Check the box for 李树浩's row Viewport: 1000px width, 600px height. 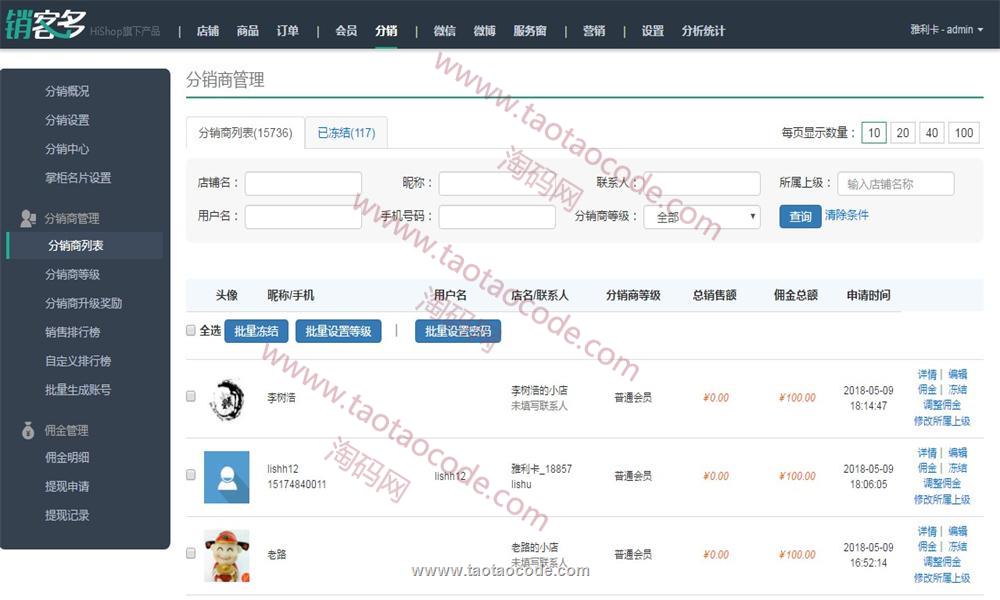(x=191, y=397)
